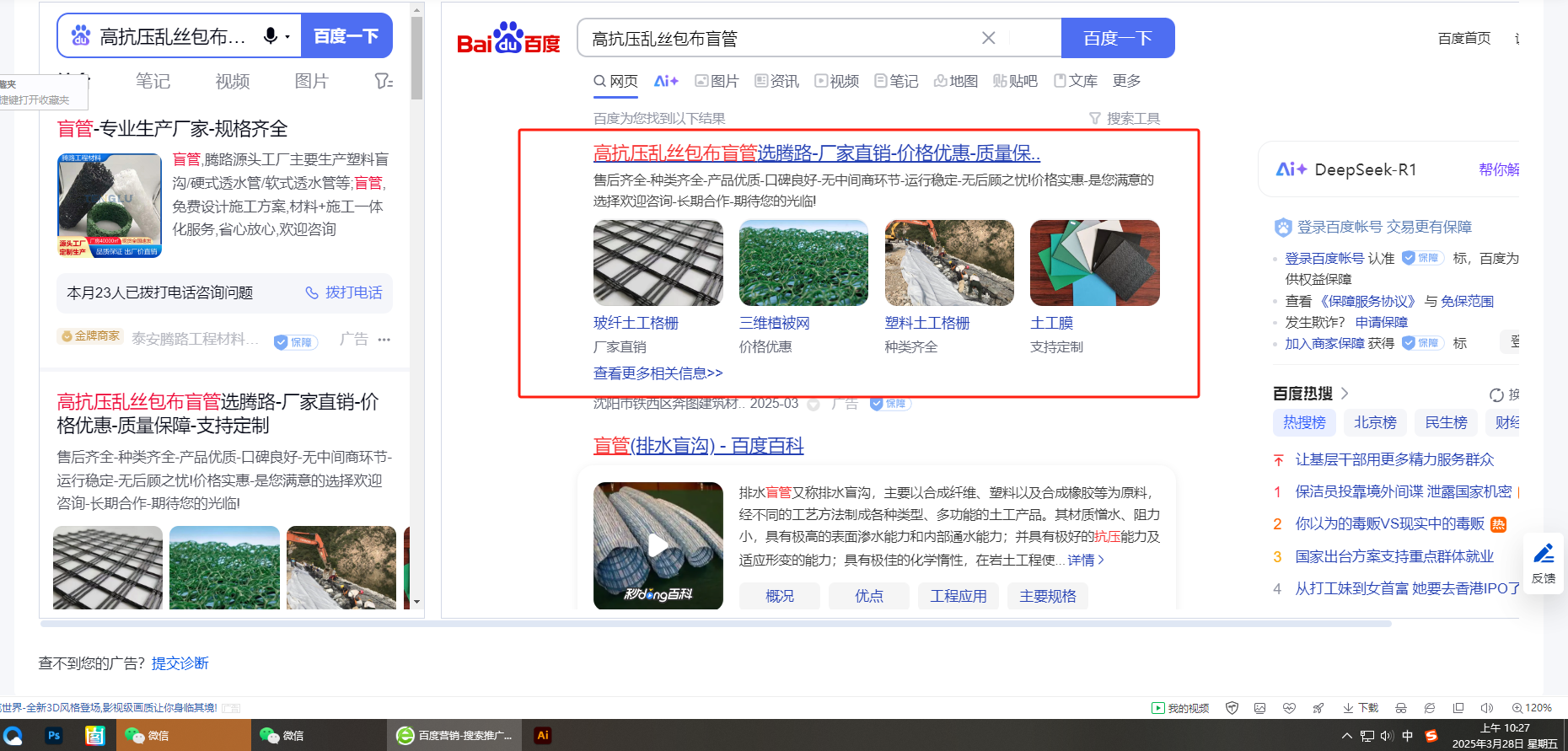
Task: Click 拨打电话 in the mobile preview
Action: click(x=344, y=292)
